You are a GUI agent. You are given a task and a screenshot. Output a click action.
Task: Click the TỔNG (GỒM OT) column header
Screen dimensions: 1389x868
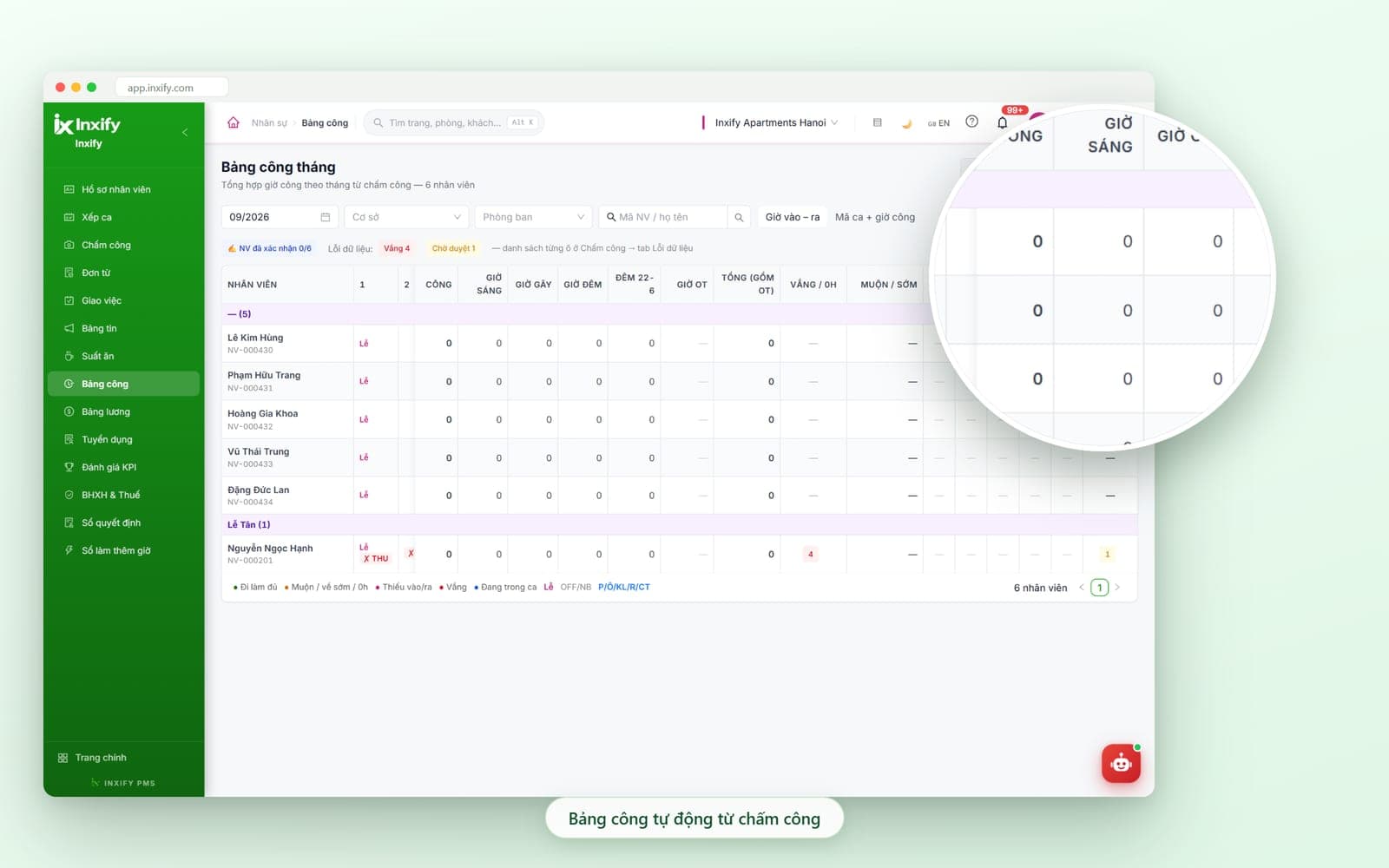click(x=747, y=284)
